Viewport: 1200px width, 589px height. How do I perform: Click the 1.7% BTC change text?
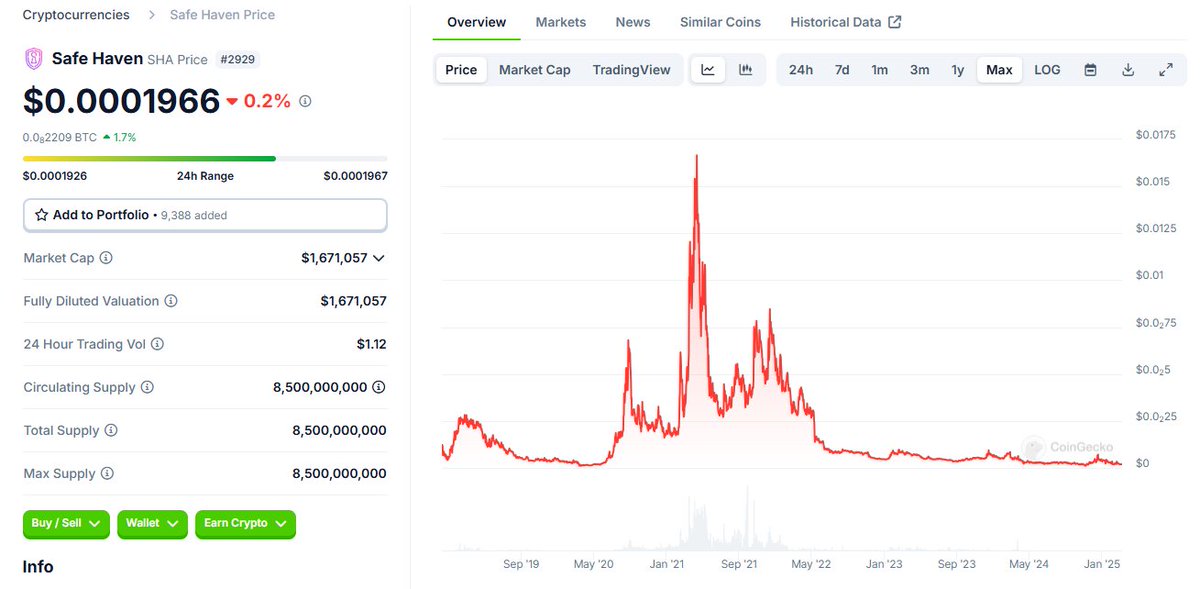click(x=125, y=137)
